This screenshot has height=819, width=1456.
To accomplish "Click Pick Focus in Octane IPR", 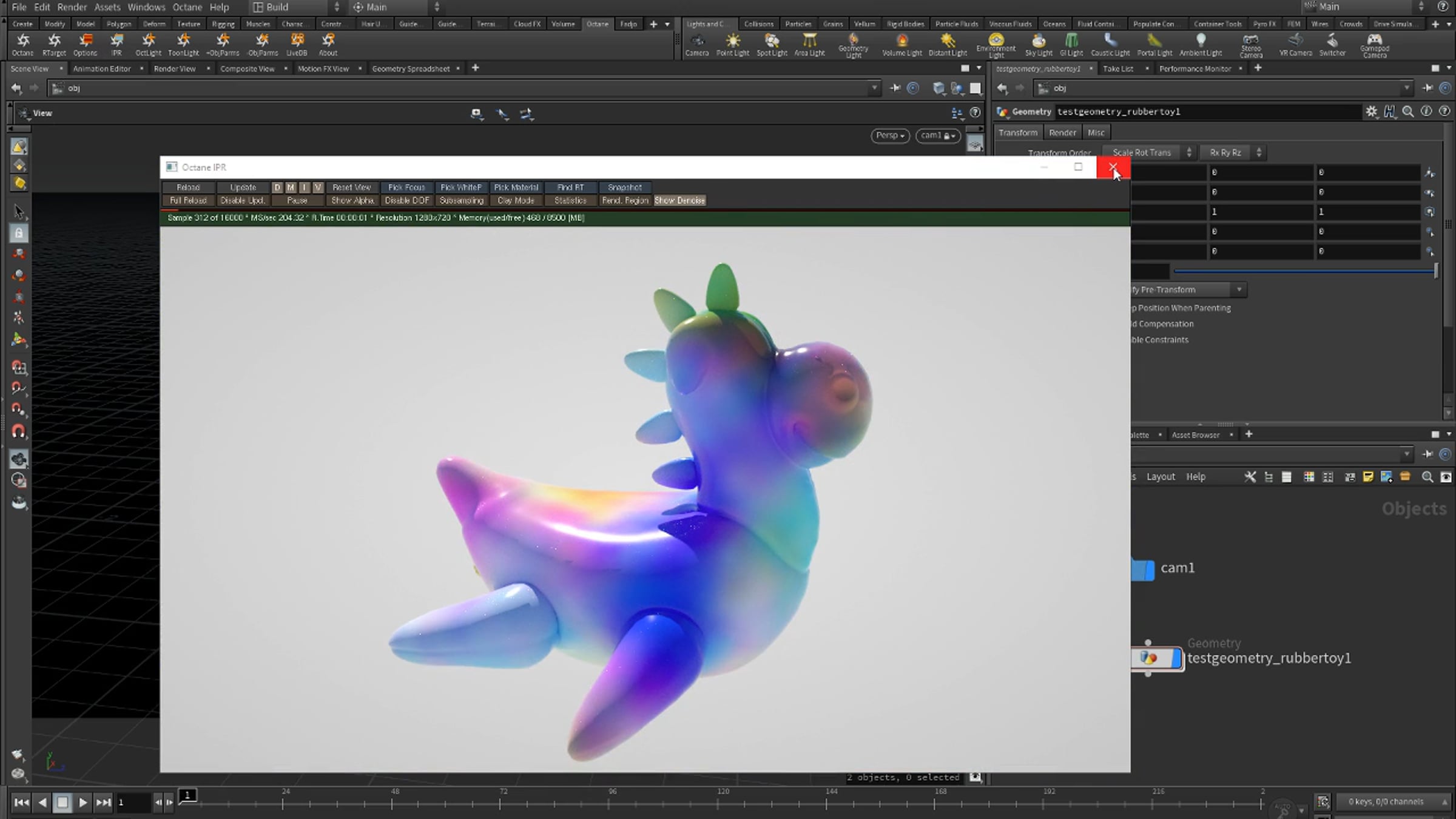I will (406, 187).
